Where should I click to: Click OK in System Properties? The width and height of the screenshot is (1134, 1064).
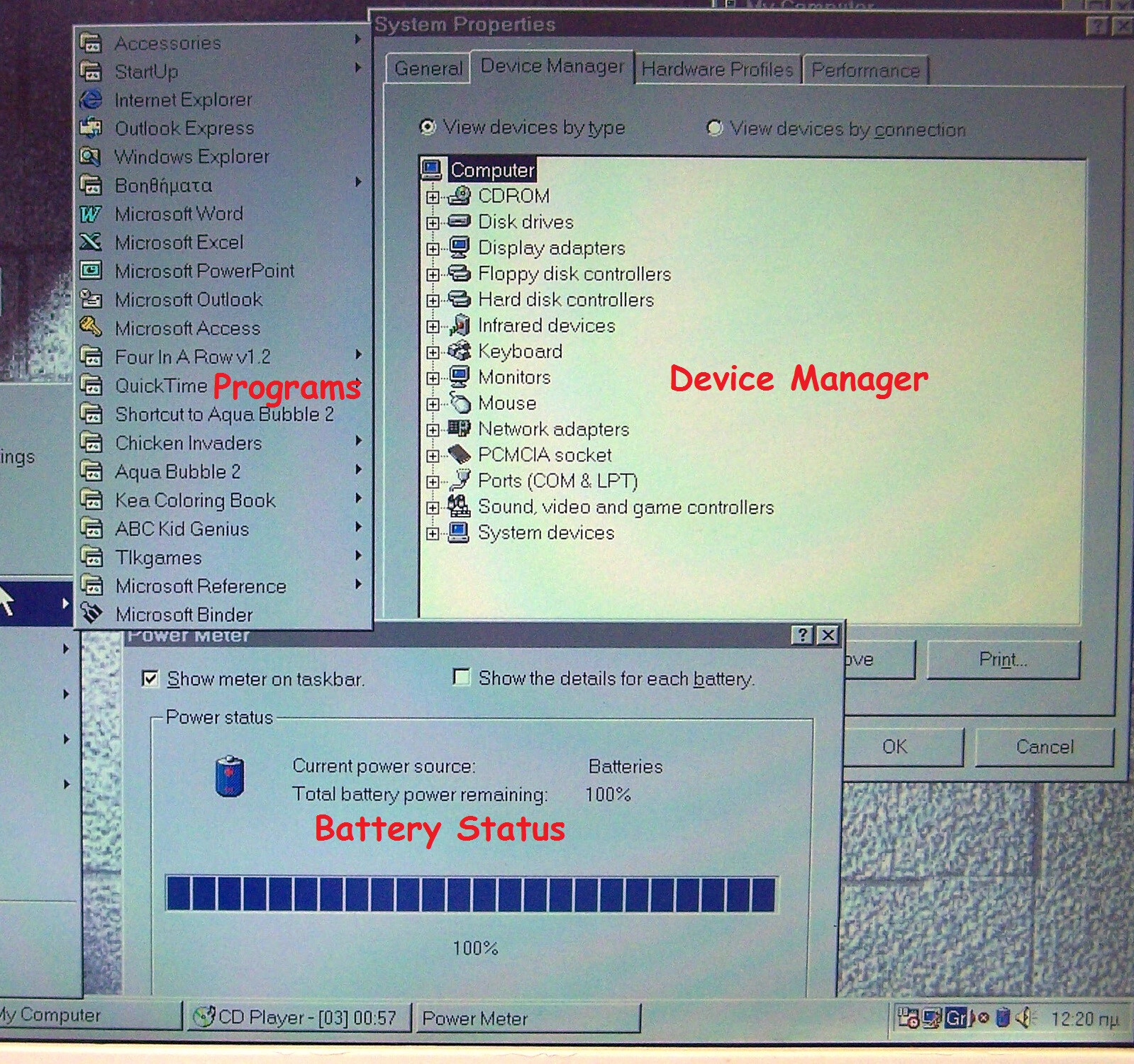(895, 747)
